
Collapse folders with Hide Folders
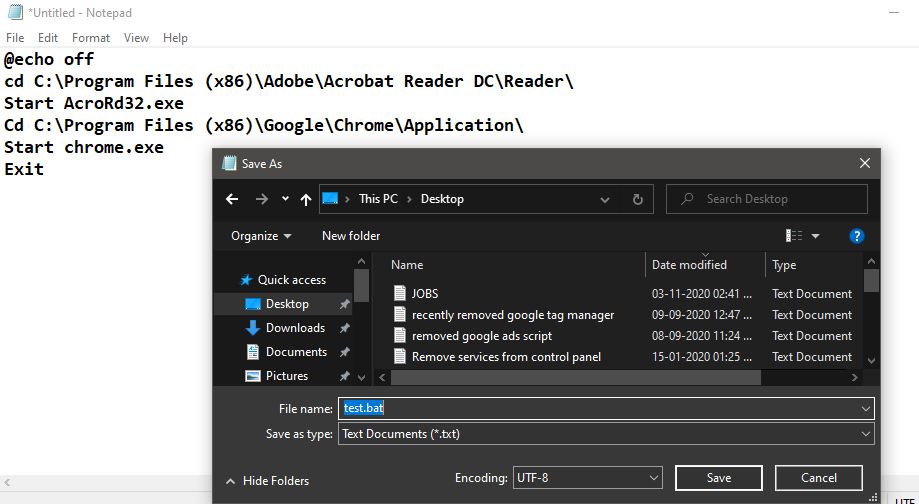tap(267, 481)
